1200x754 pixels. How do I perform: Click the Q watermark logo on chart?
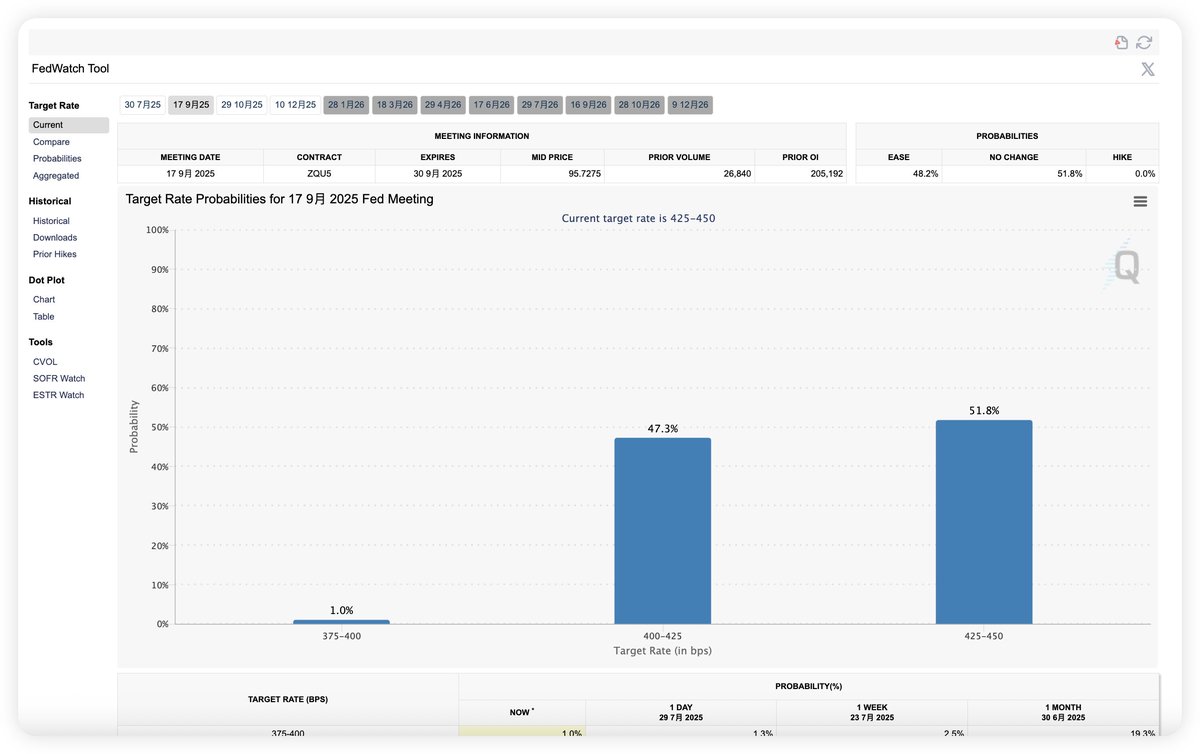pos(1124,266)
